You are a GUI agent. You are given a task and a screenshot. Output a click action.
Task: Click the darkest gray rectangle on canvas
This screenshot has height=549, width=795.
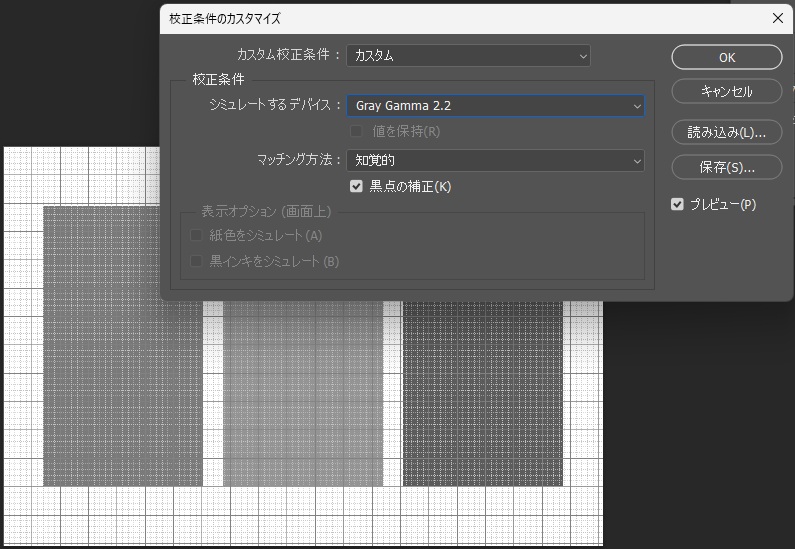483,393
